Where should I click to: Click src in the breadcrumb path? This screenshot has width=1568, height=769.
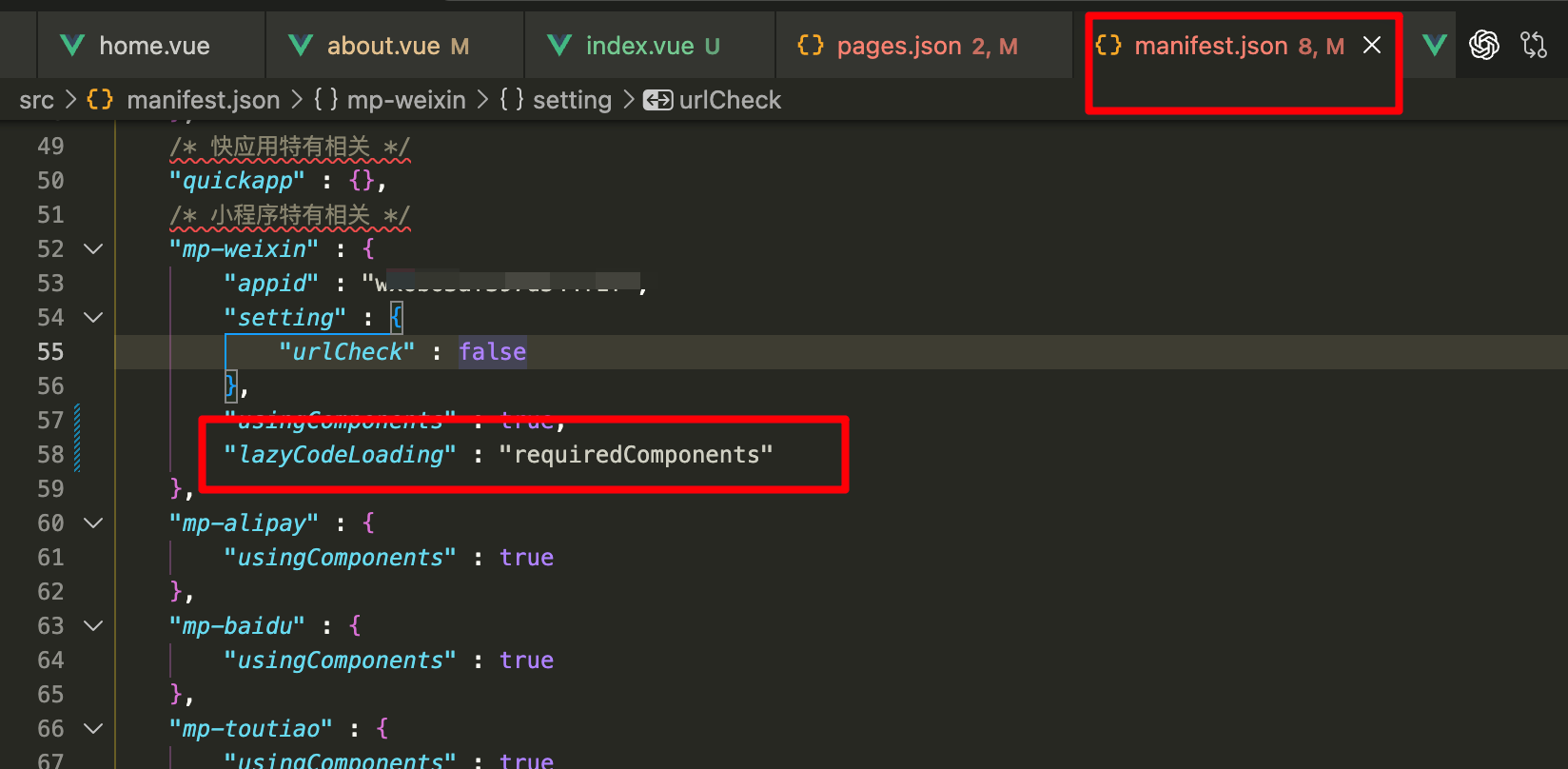[36, 100]
